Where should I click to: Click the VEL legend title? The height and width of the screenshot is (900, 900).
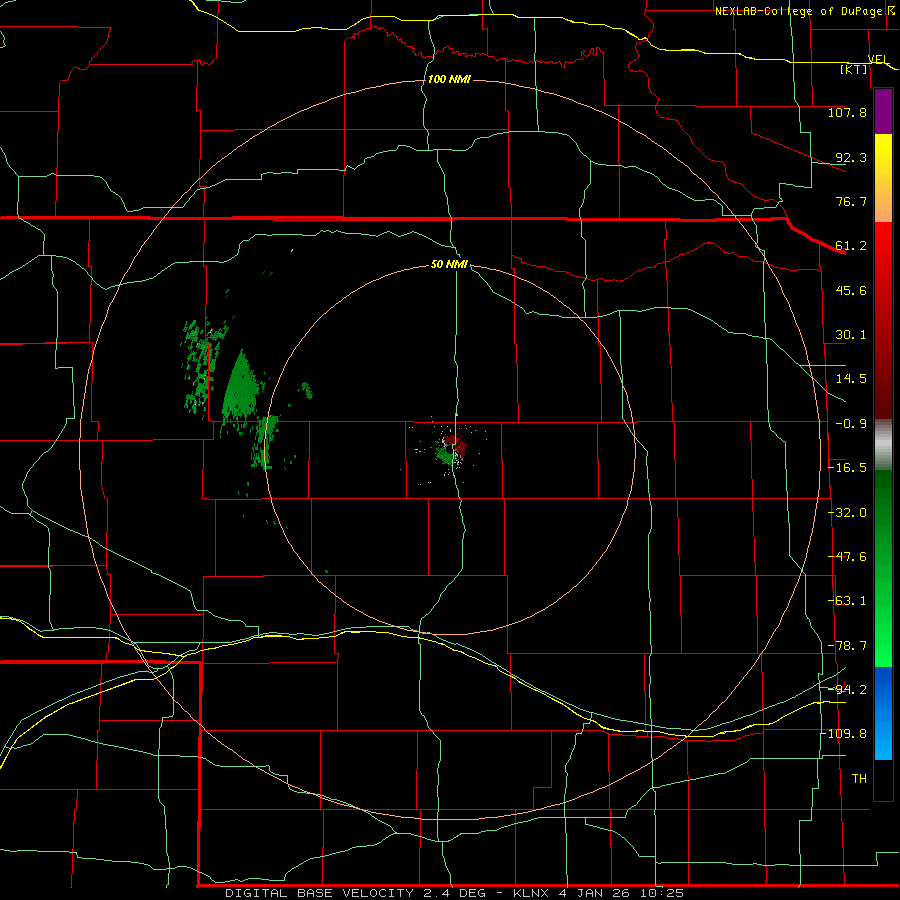coord(878,59)
